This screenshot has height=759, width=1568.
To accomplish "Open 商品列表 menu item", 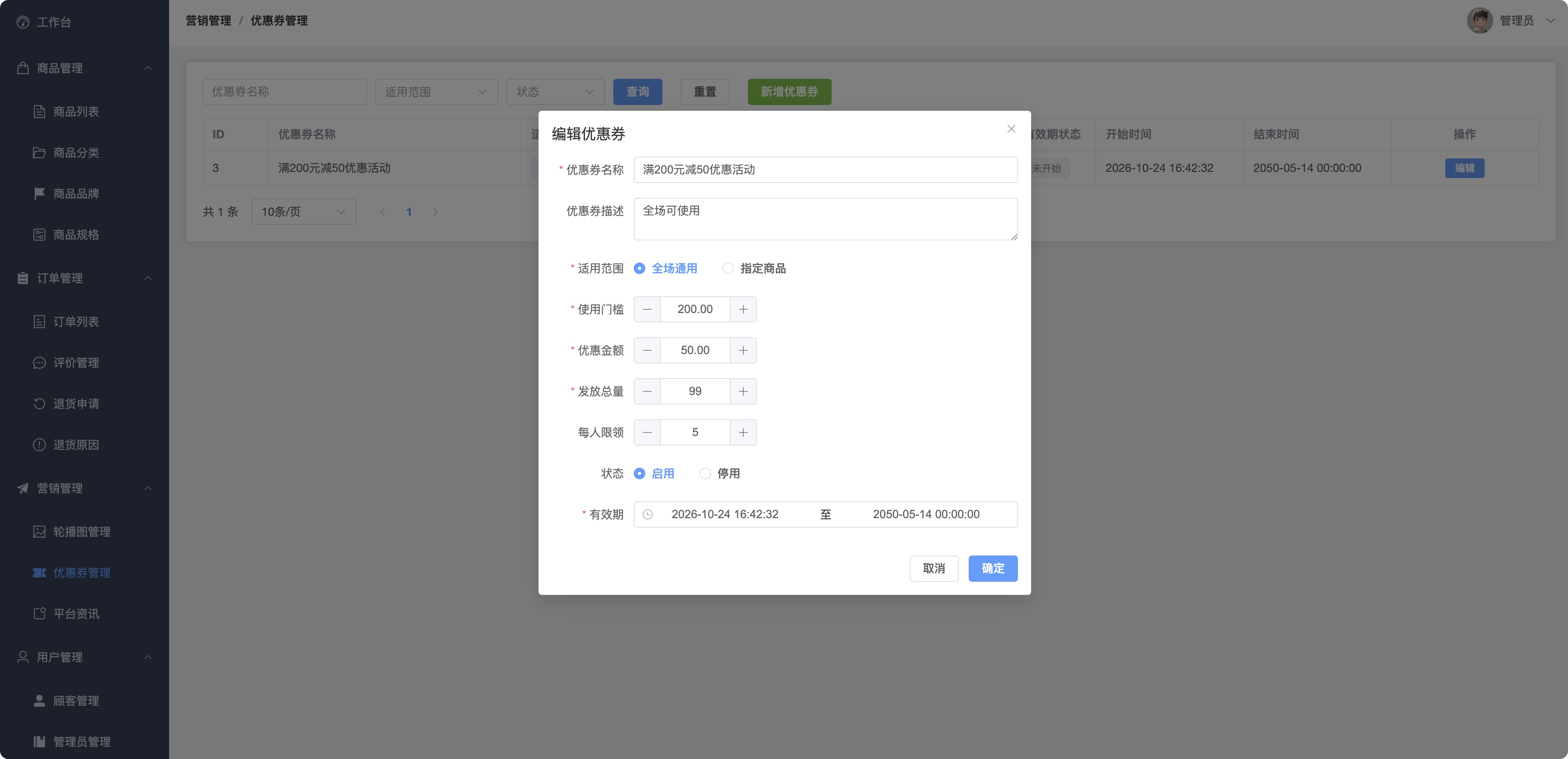I will tap(85, 112).
